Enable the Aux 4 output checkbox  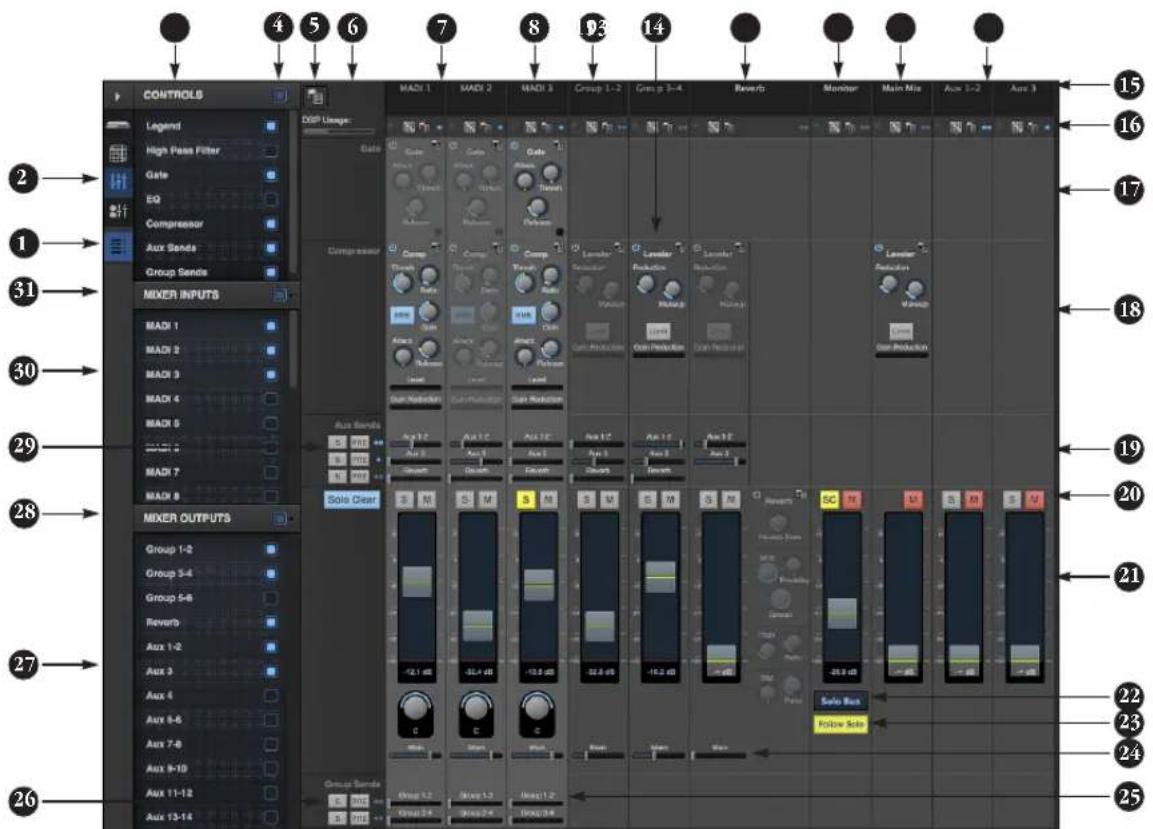tap(271, 695)
